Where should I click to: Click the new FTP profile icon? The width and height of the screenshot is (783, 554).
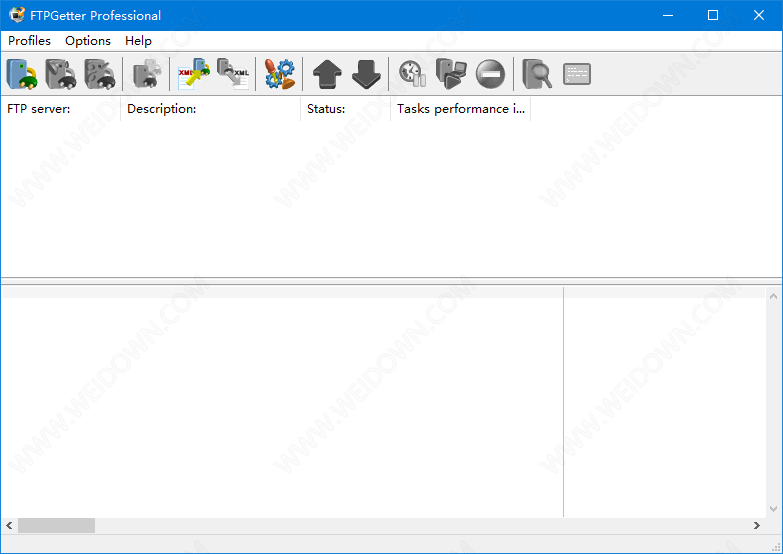point(22,74)
